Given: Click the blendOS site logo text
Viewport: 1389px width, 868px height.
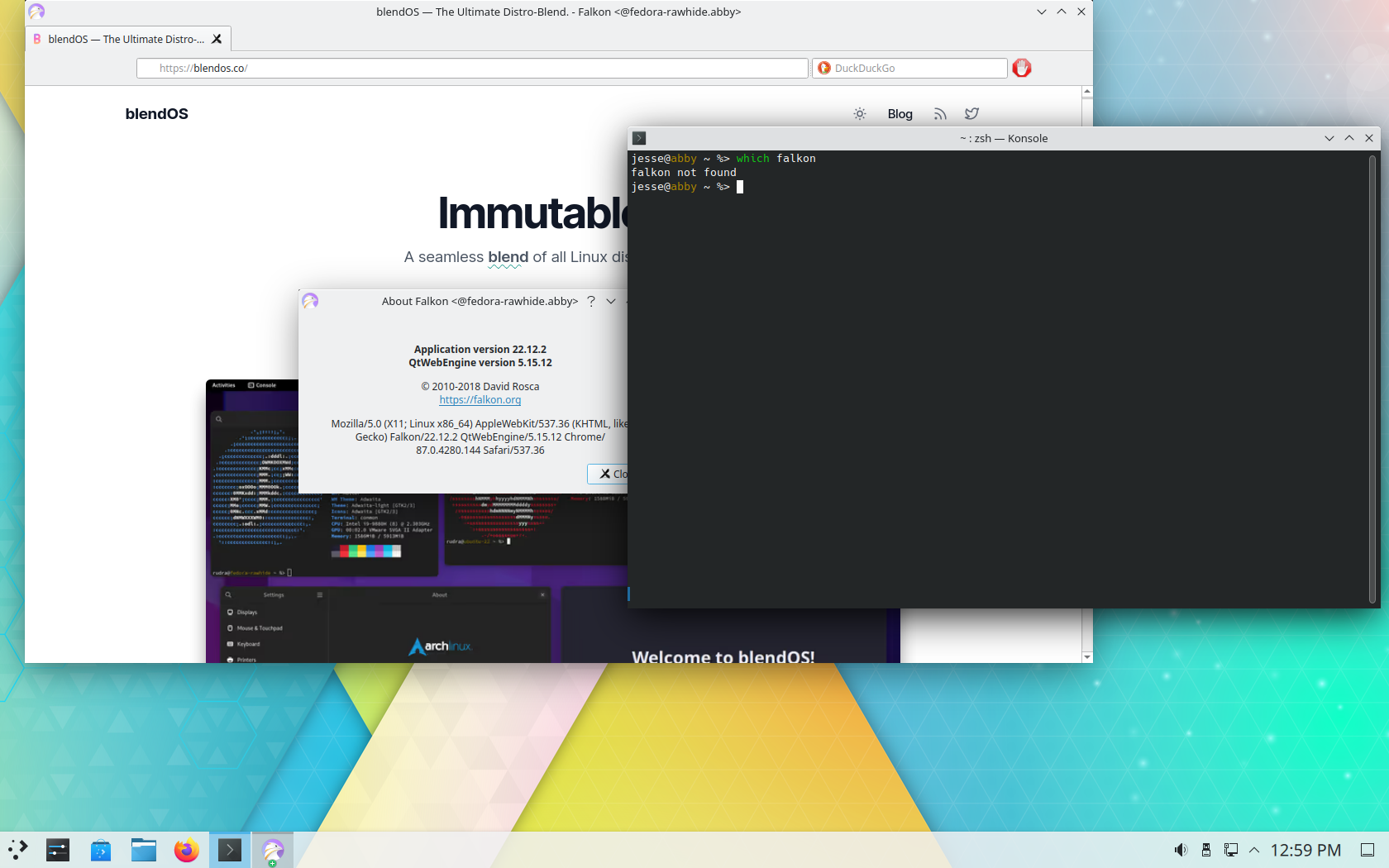Looking at the screenshot, I should (157, 114).
